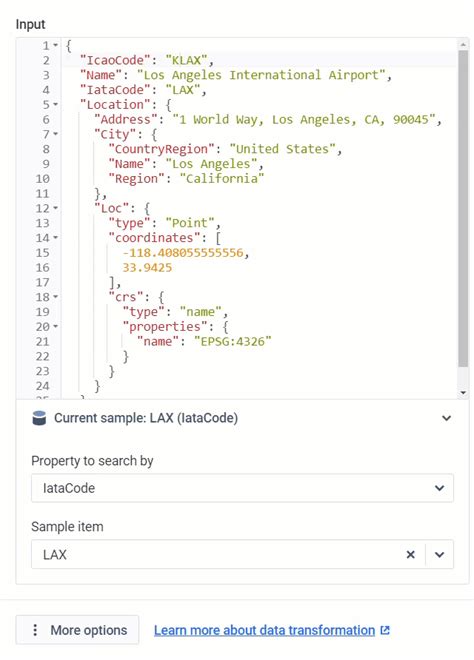
Task: Click the "IataCode" key on line 4
Action: (x=115, y=90)
